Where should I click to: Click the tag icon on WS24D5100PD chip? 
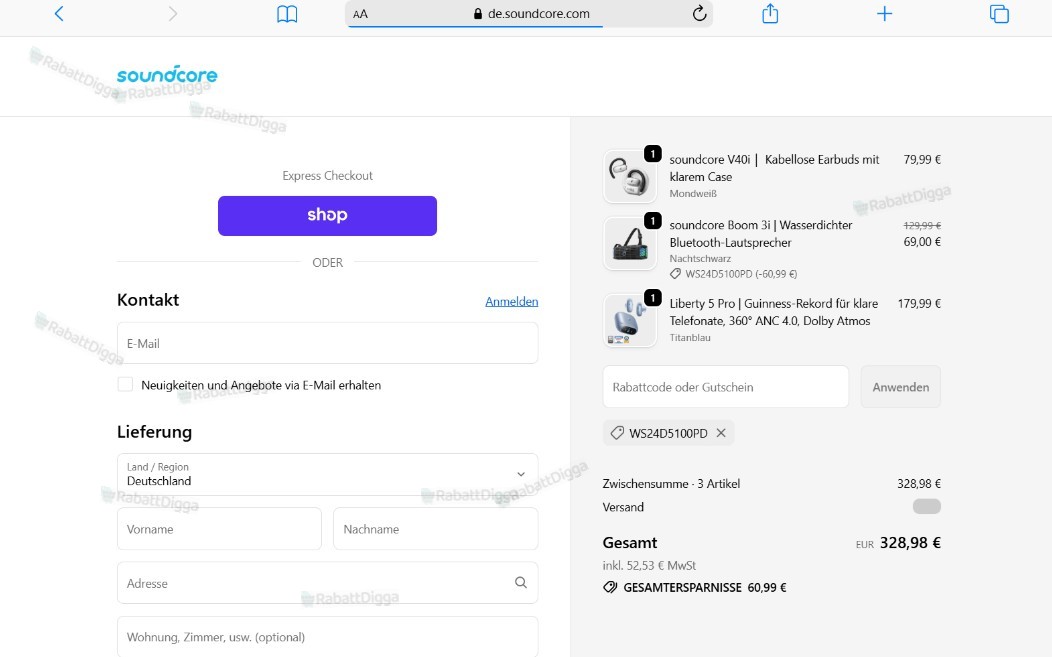click(617, 433)
